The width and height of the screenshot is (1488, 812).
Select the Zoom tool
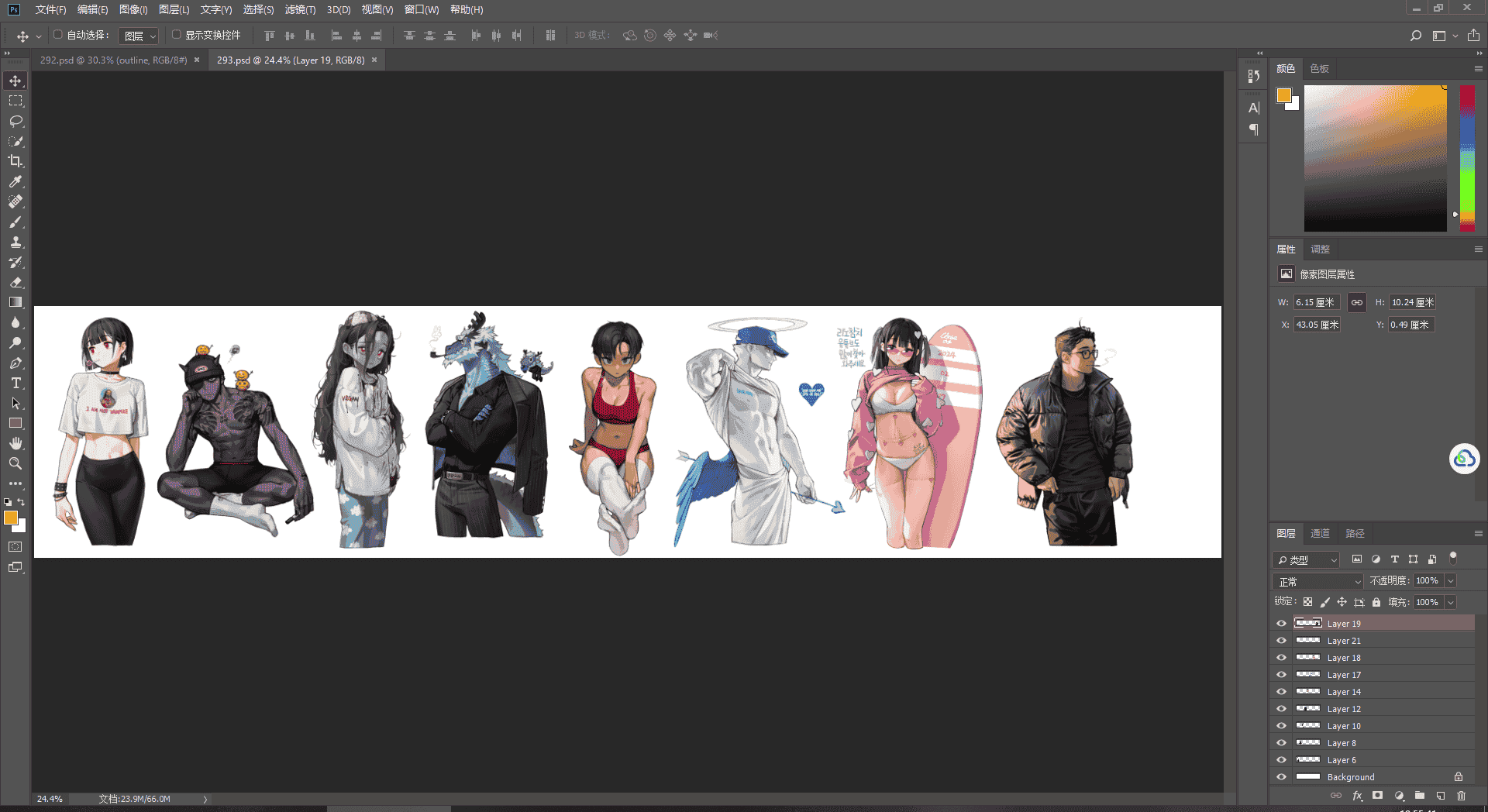click(15, 463)
